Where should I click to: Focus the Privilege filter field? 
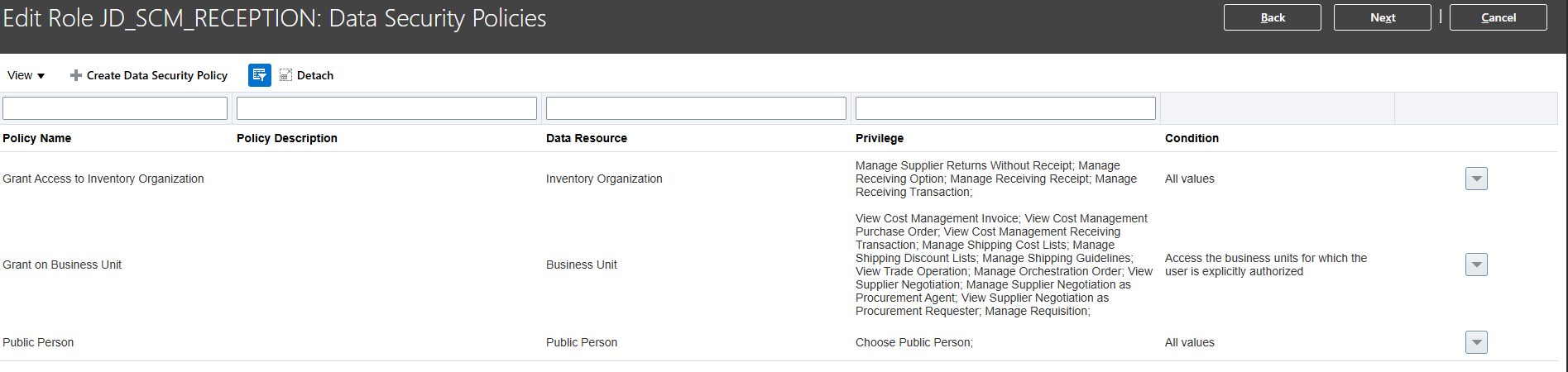click(1005, 108)
